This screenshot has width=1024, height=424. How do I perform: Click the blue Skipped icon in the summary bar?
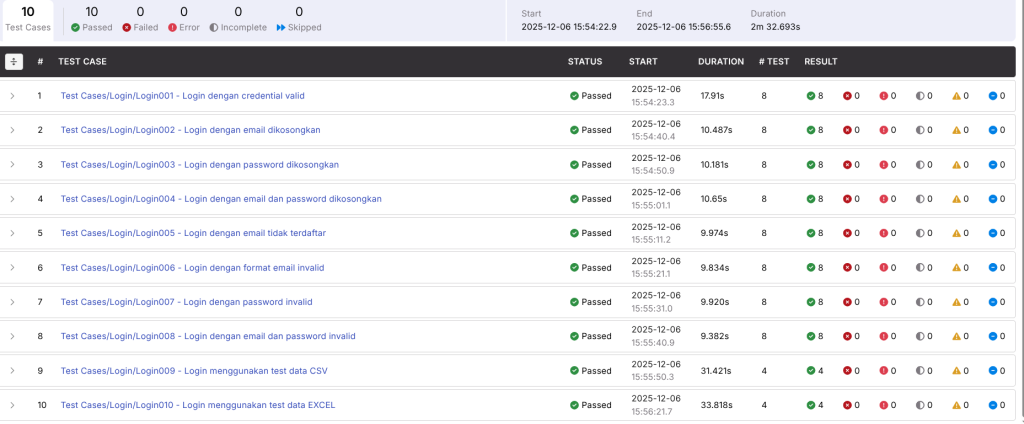click(280, 28)
